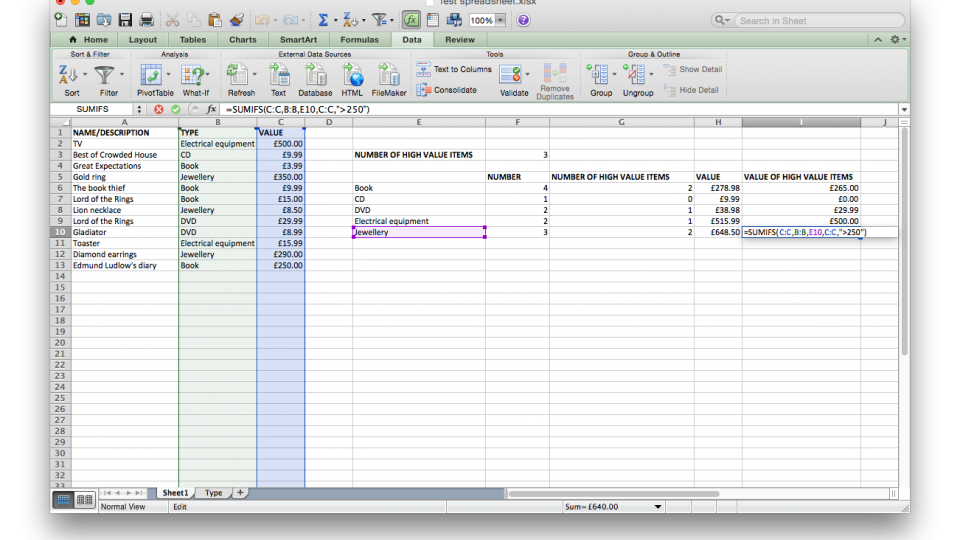Save the workbook with floppy icon

point(125,20)
